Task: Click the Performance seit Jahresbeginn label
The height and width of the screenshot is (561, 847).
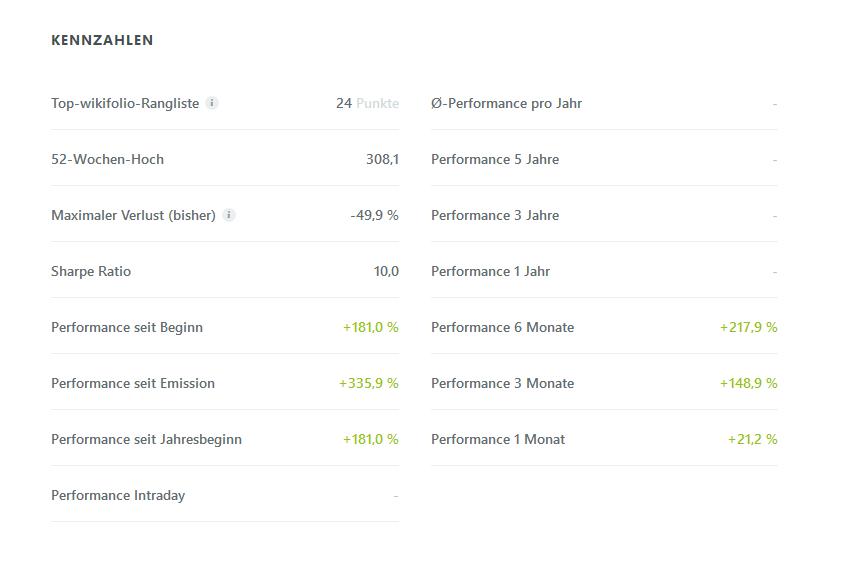Action: pyautogui.click(x=146, y=439)
